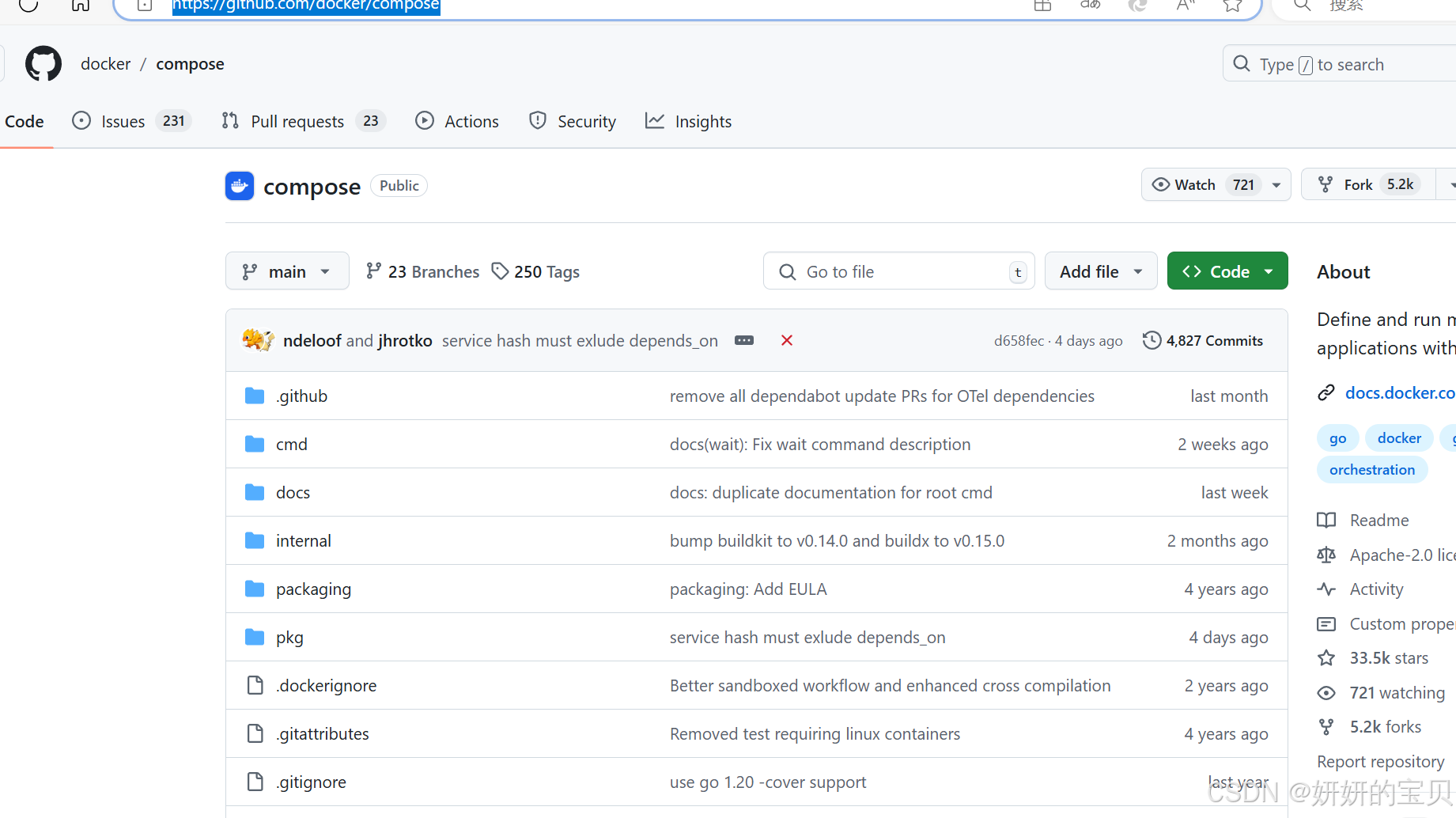Open the docs folder
The image size is (1456, 818).
293,492
